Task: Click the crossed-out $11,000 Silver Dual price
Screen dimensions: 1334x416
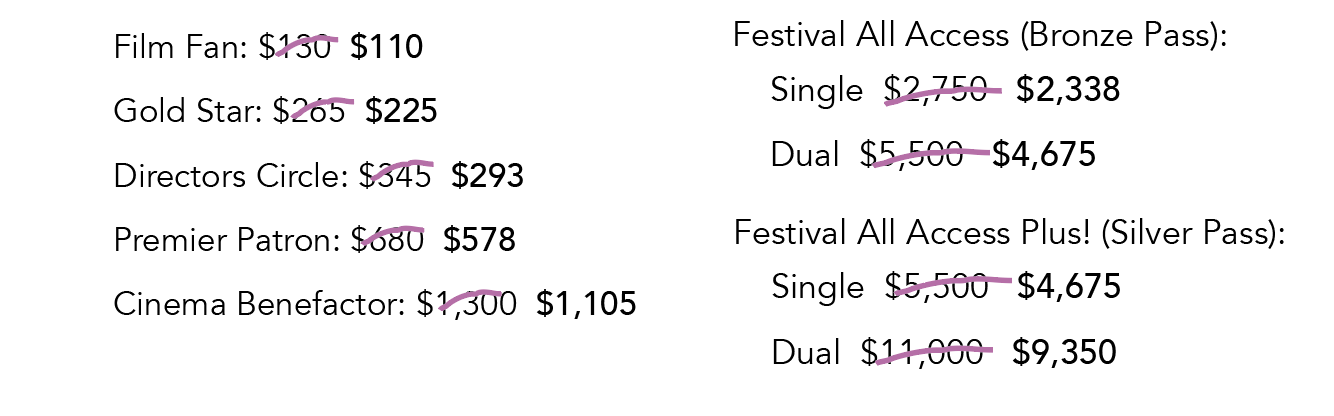Action: tap(923, 353)
